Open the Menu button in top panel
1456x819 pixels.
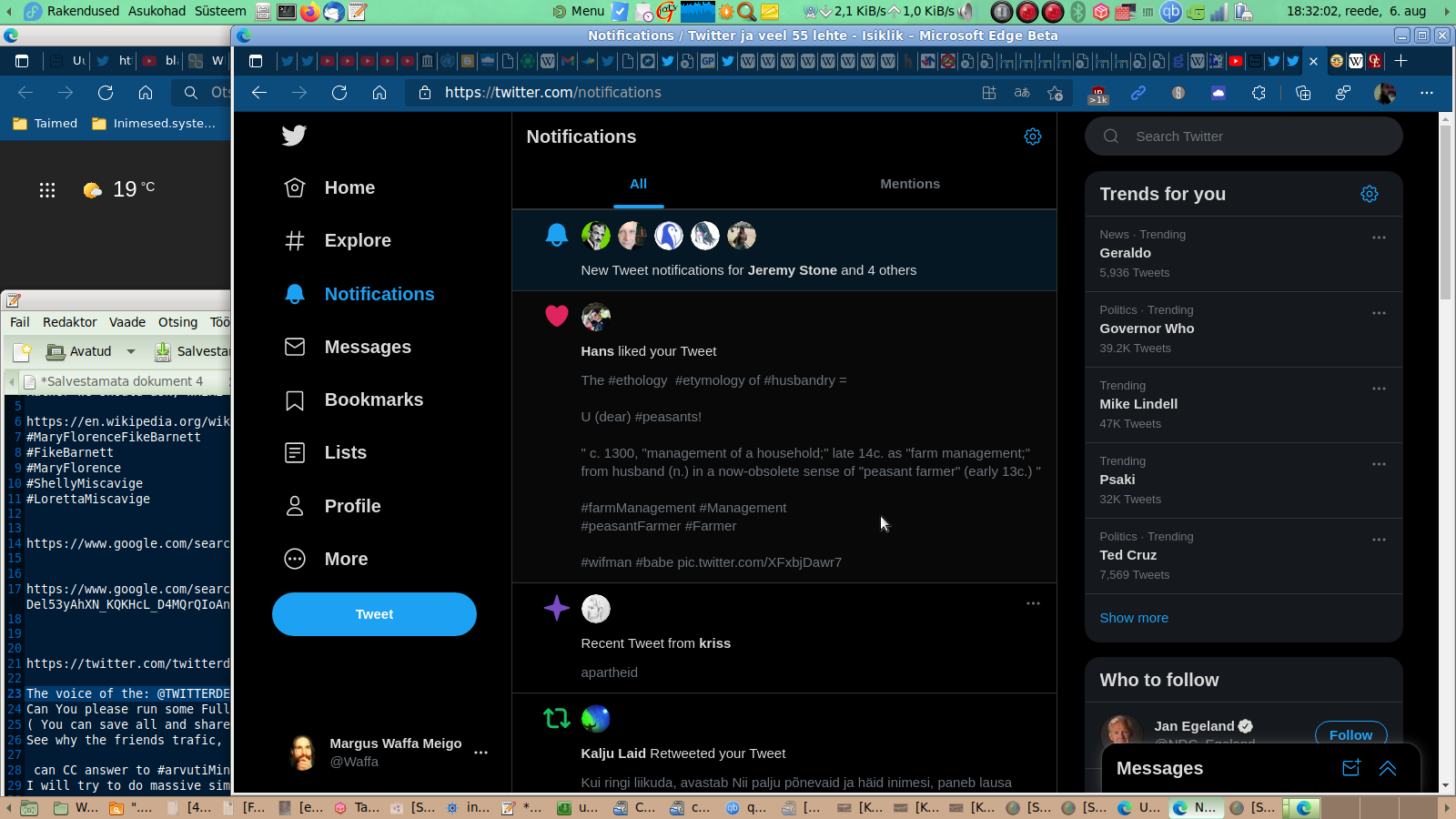(x=579, y=11)
